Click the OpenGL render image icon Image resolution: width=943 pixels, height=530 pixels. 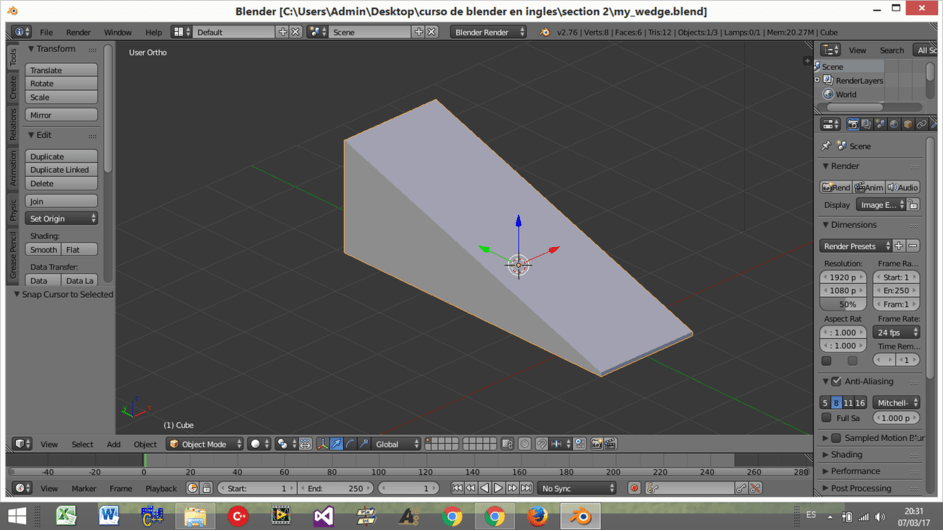[x=597, y=444]
